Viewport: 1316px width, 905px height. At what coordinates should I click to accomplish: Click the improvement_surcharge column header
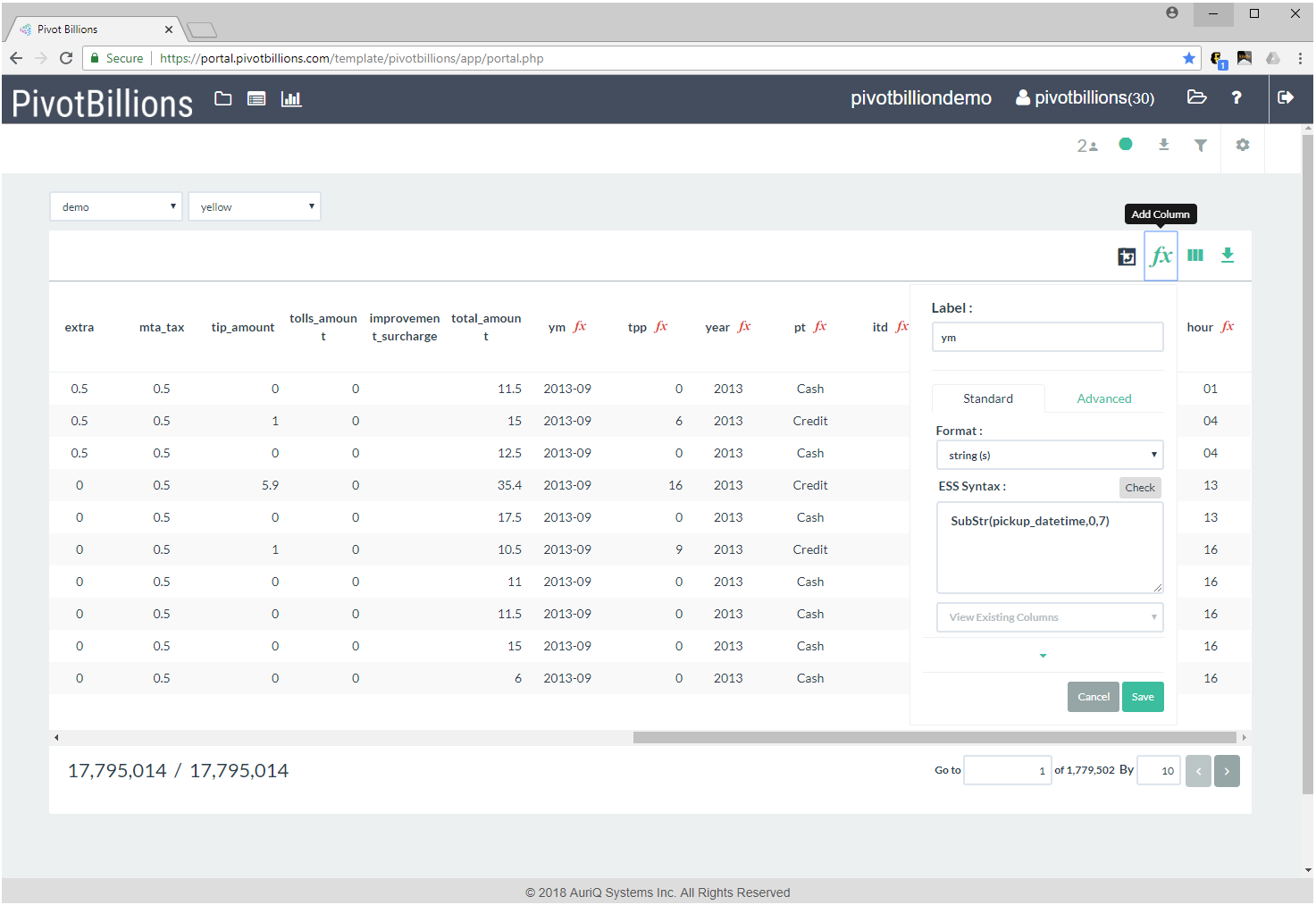point(405,327)
